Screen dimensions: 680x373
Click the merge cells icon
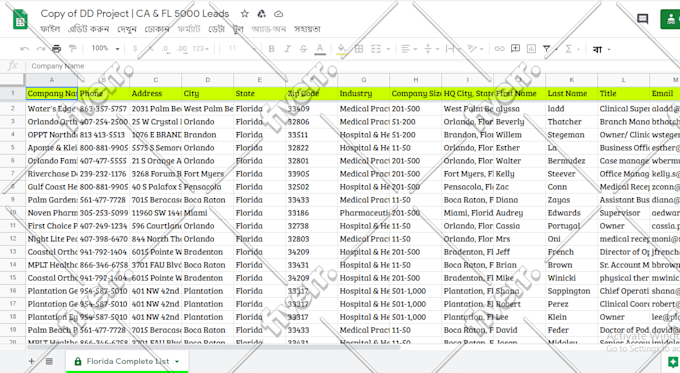pos(376,49)
